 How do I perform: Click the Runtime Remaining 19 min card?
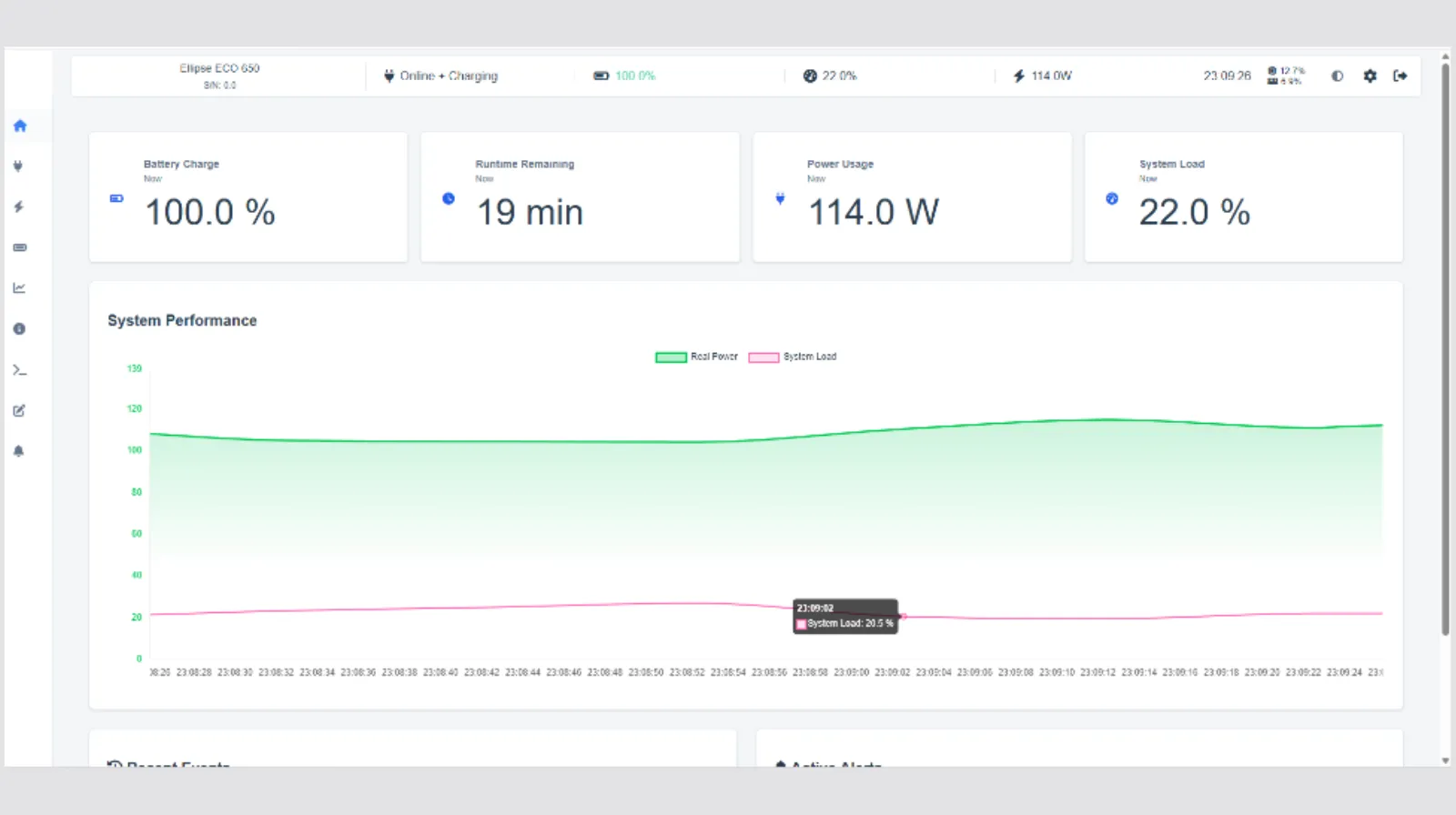pos(580,197)
